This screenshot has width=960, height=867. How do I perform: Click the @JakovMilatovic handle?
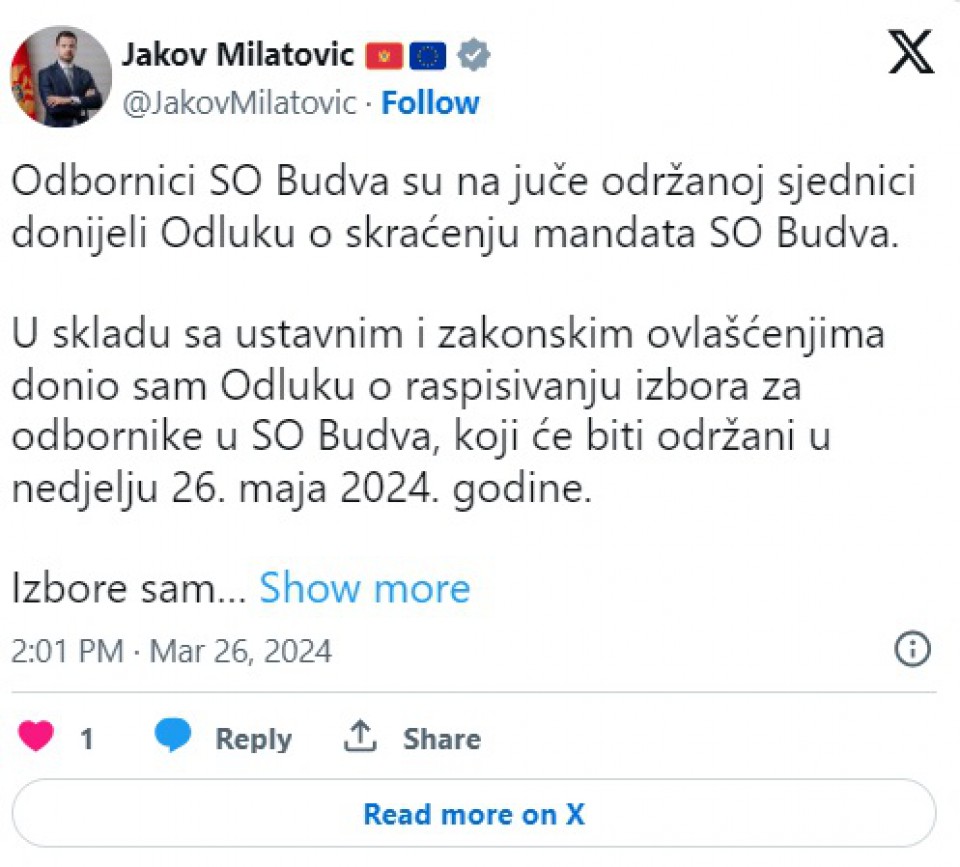239,103
